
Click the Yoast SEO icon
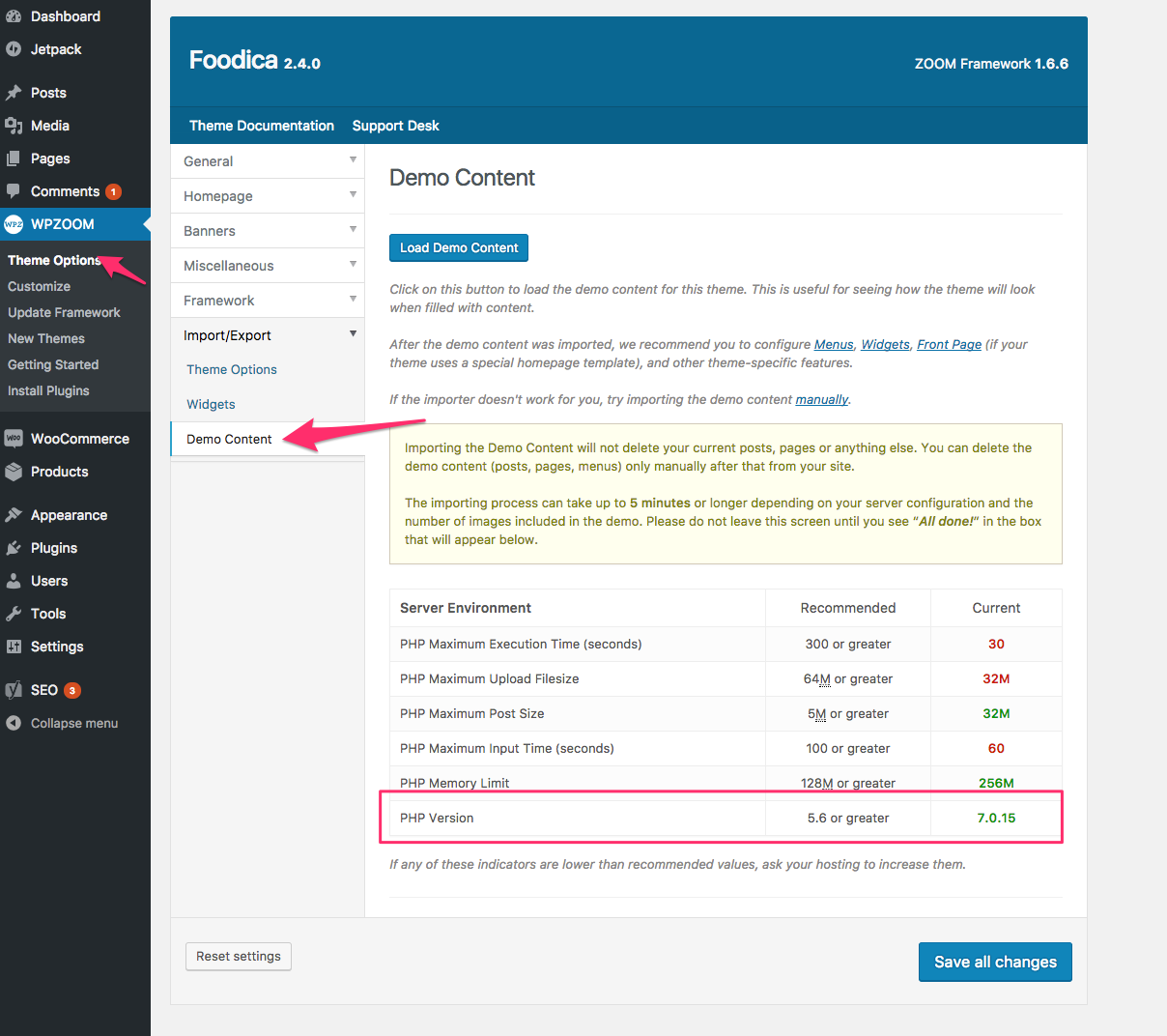click(x=14, y=690)
